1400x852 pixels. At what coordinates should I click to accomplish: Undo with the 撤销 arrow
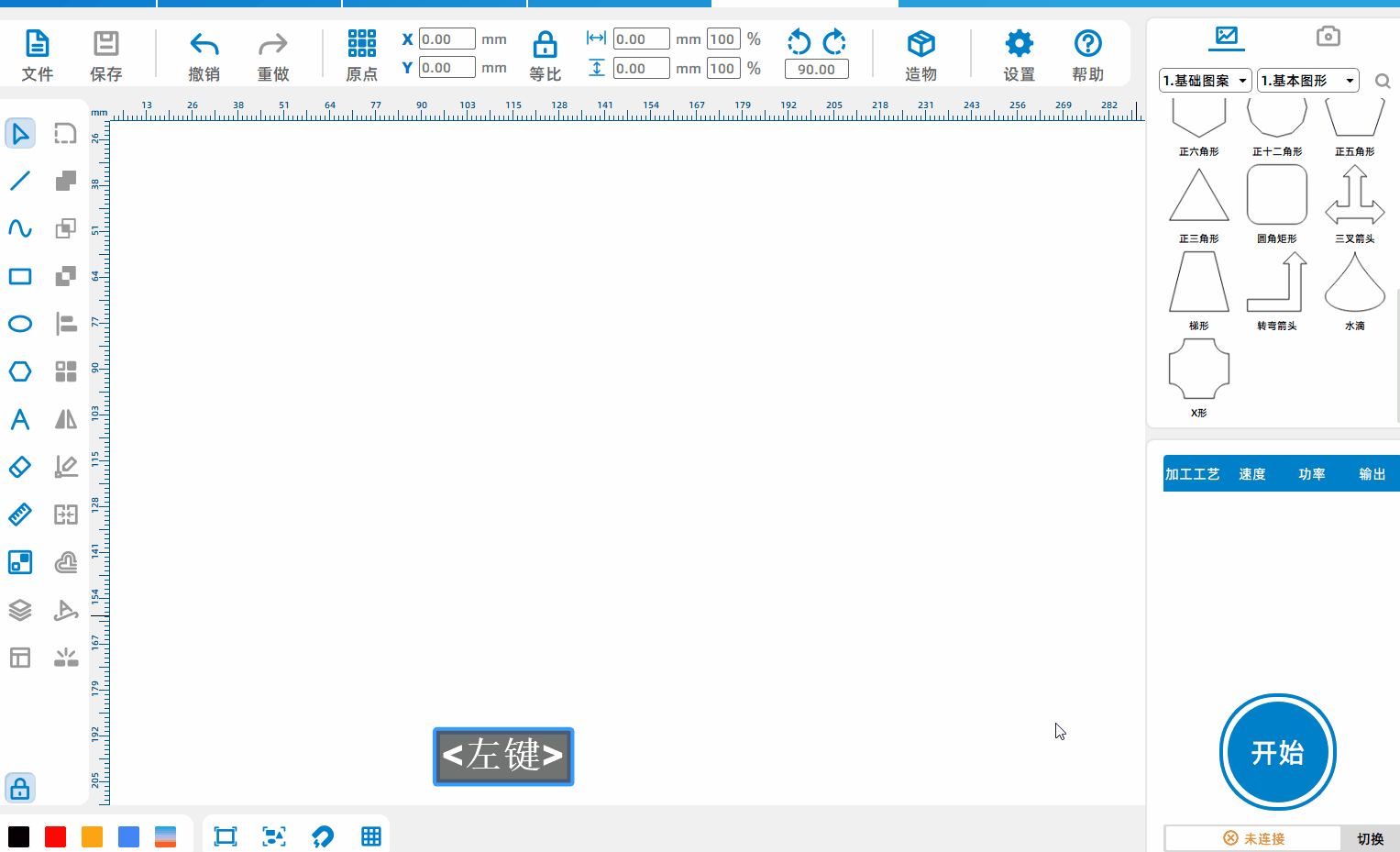point(204,44)
